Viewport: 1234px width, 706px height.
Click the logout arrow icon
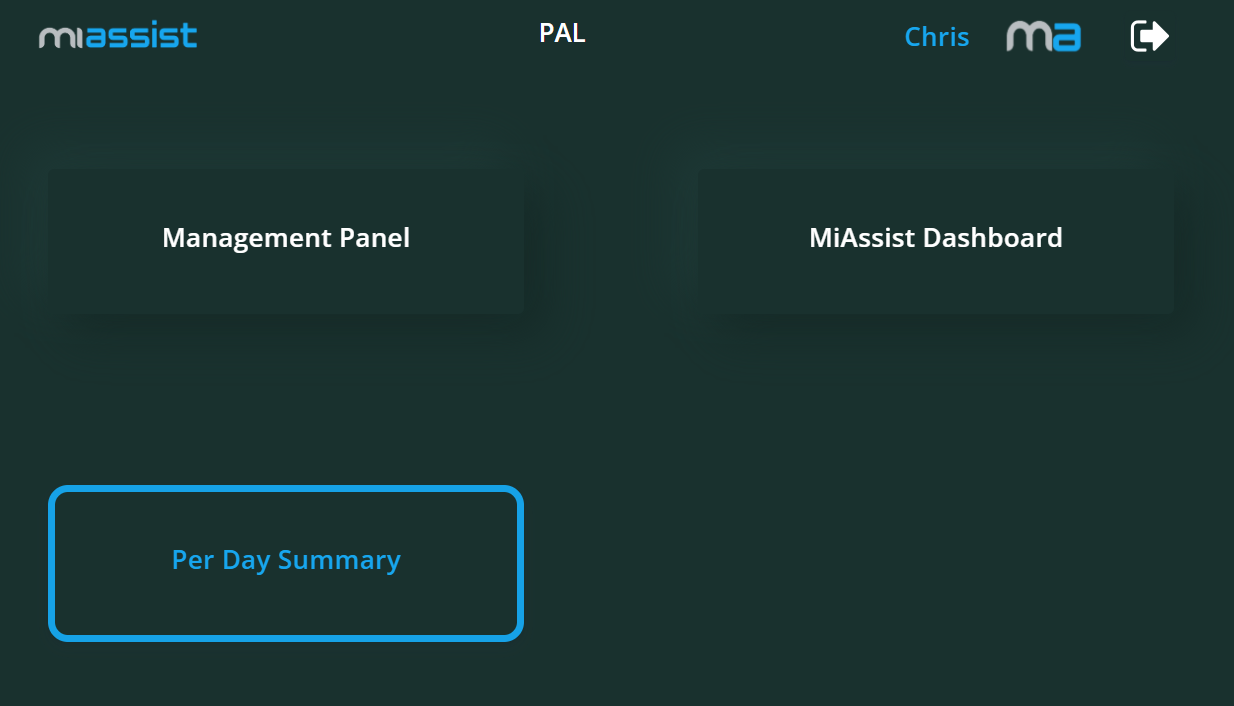coord(1149,37)
